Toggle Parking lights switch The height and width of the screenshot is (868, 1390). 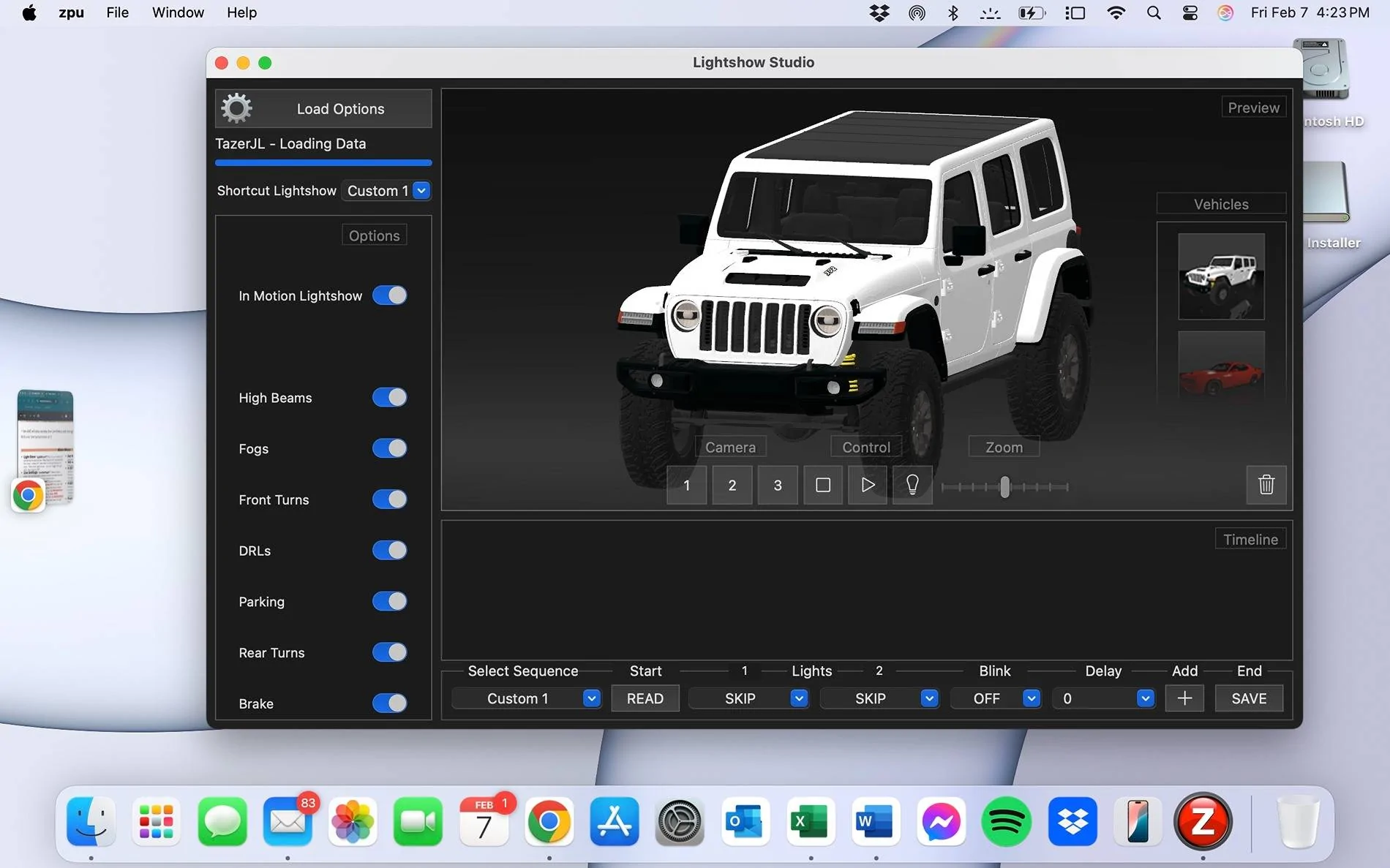(x=389, y=601)
